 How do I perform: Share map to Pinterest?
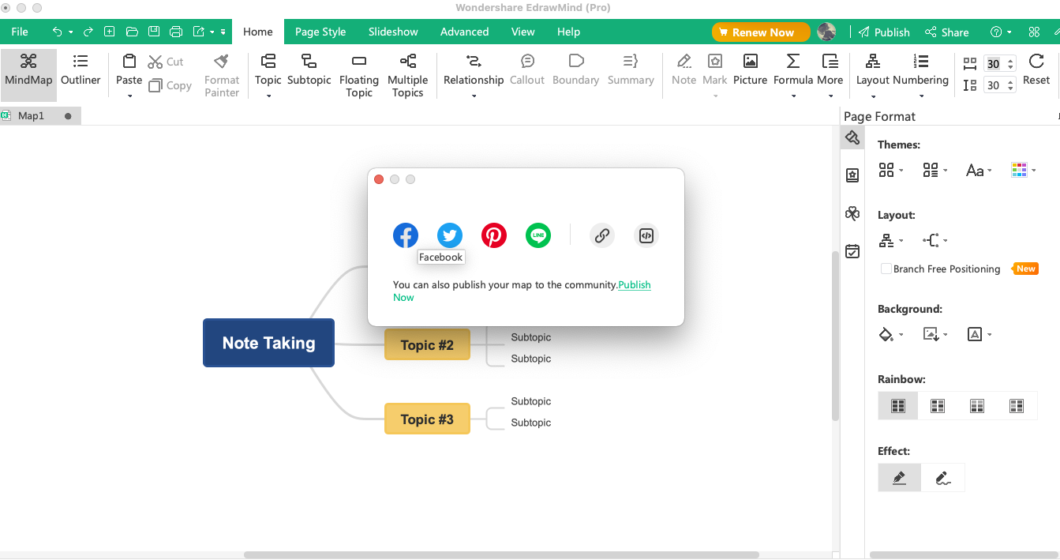point(493,235)
